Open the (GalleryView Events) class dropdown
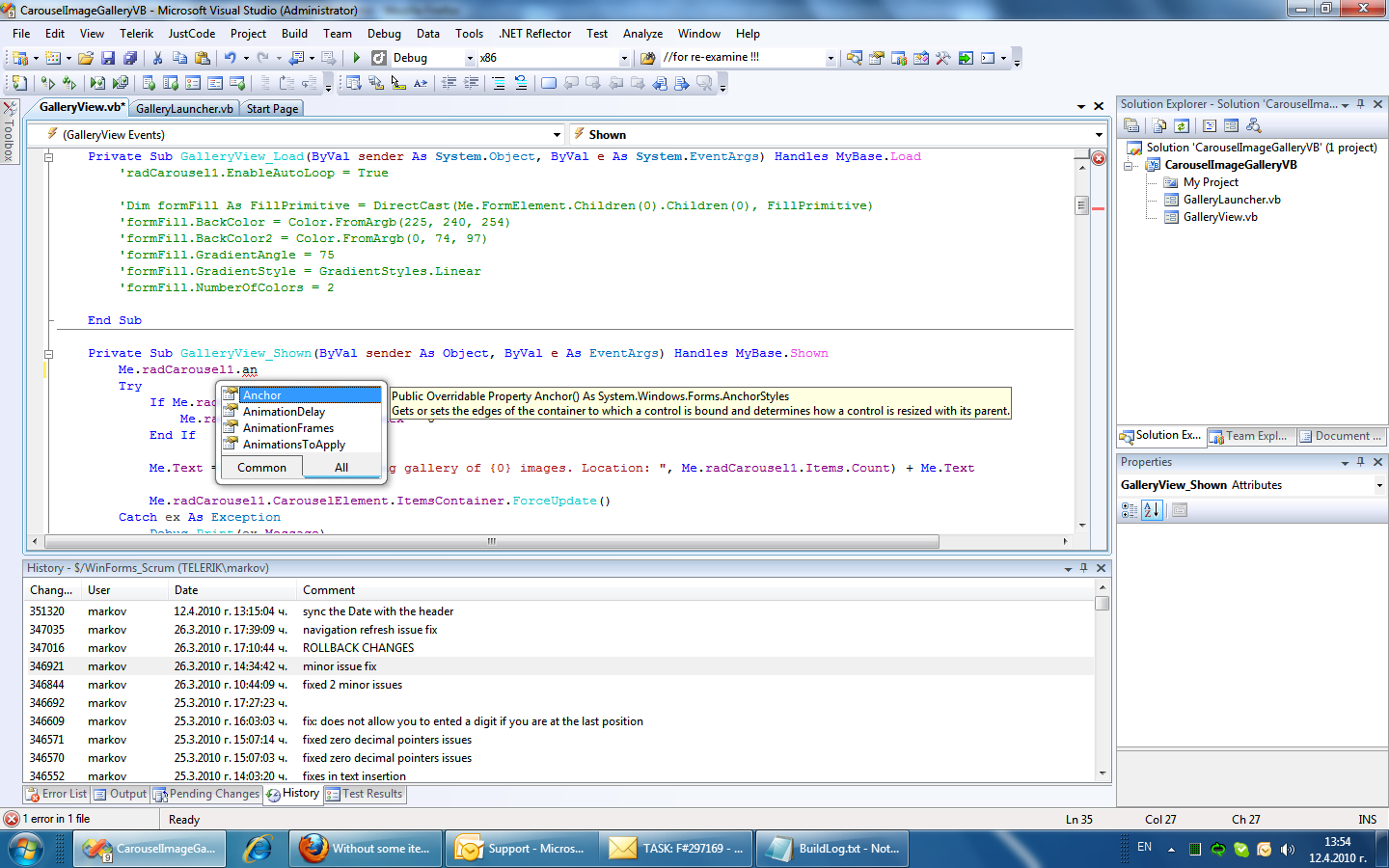The height and width of the screenshot is (868, 1389). click(x=558, y=135)
